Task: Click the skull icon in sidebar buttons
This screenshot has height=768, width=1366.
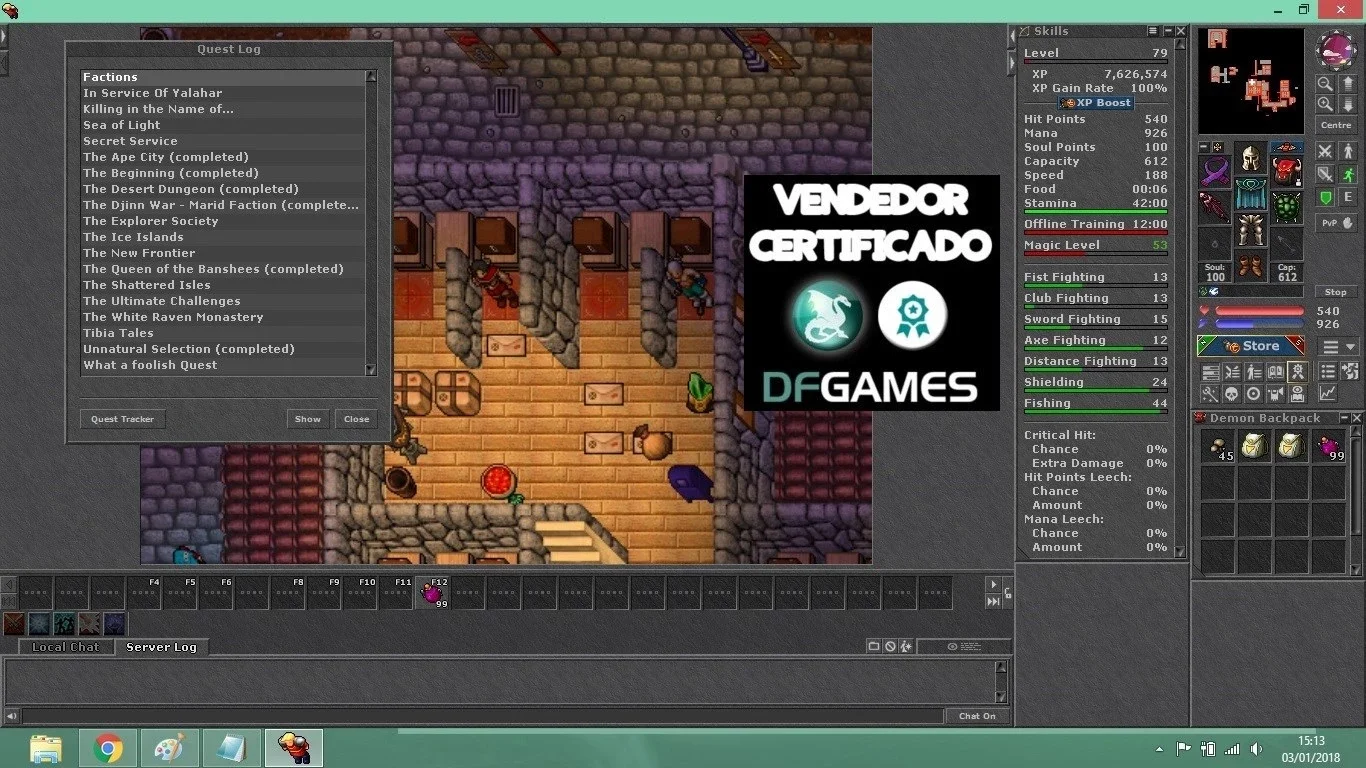Action: [1232, 394]
